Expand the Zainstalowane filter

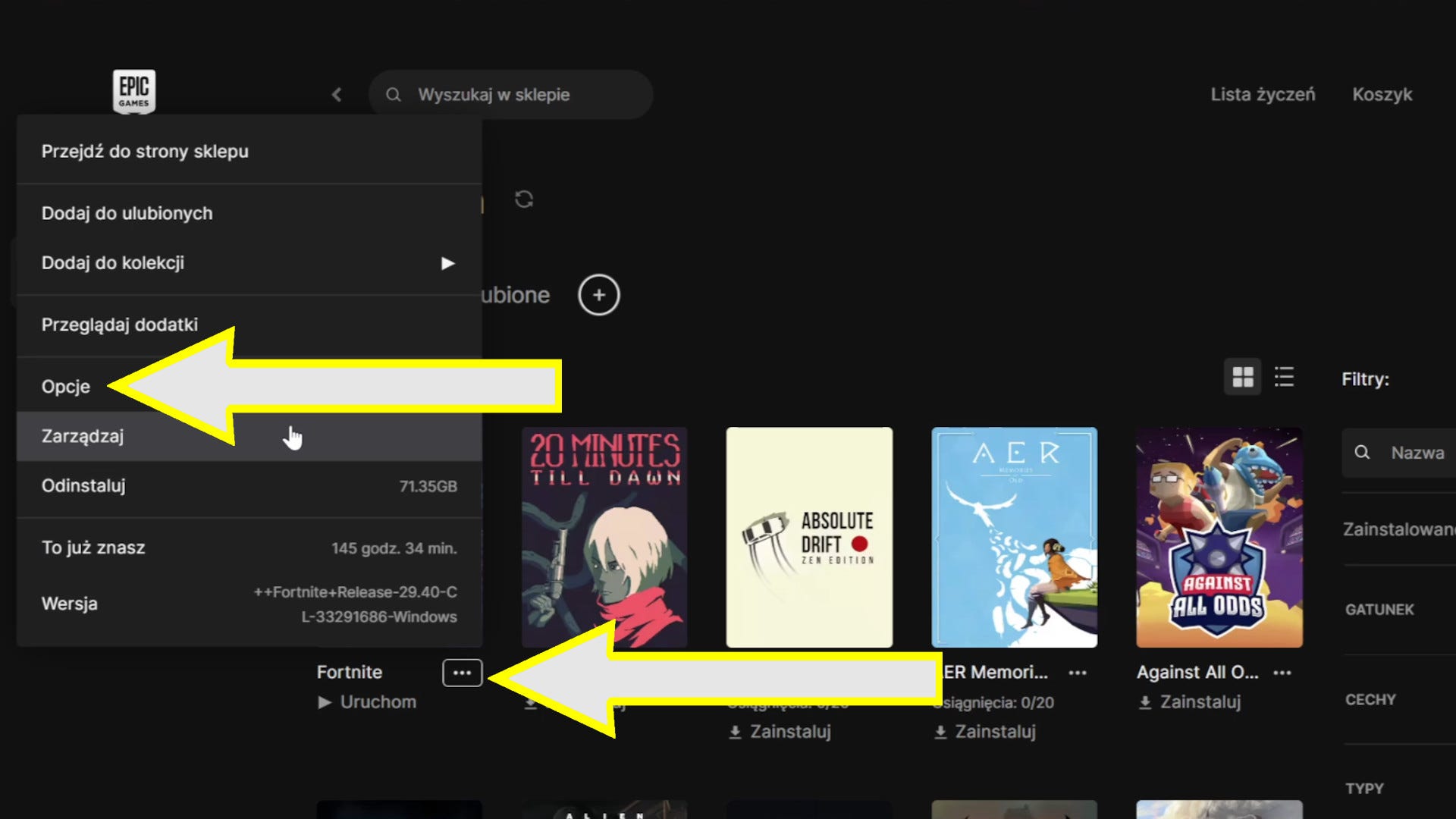1399,529
